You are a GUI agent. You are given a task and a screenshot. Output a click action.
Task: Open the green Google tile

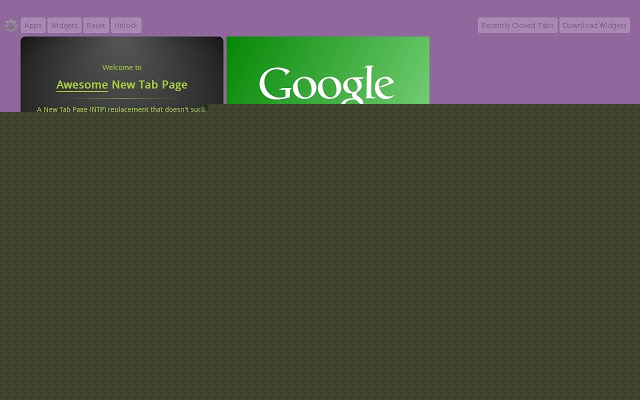328,70
